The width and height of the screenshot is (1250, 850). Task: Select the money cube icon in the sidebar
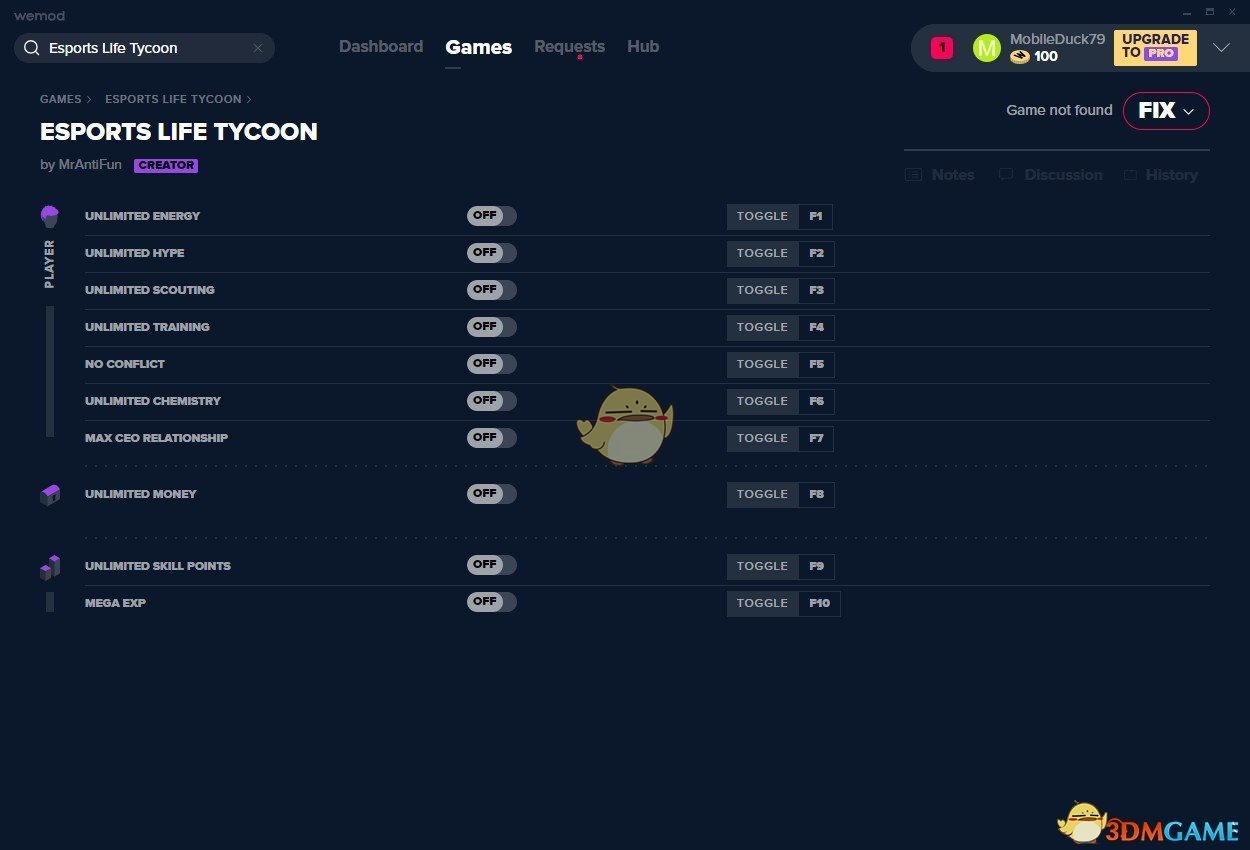50,494
